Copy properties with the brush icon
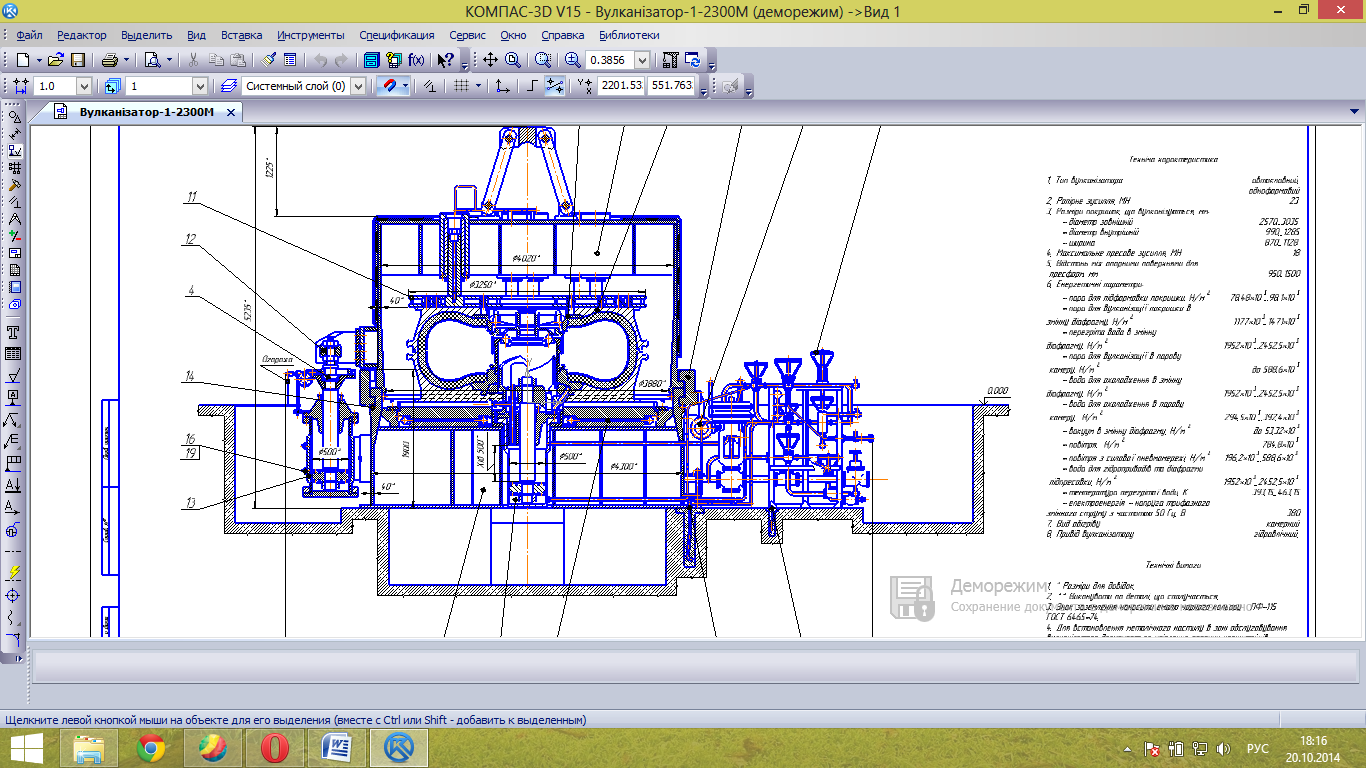This screenshot has height=768, width=1366. (268, 60)
